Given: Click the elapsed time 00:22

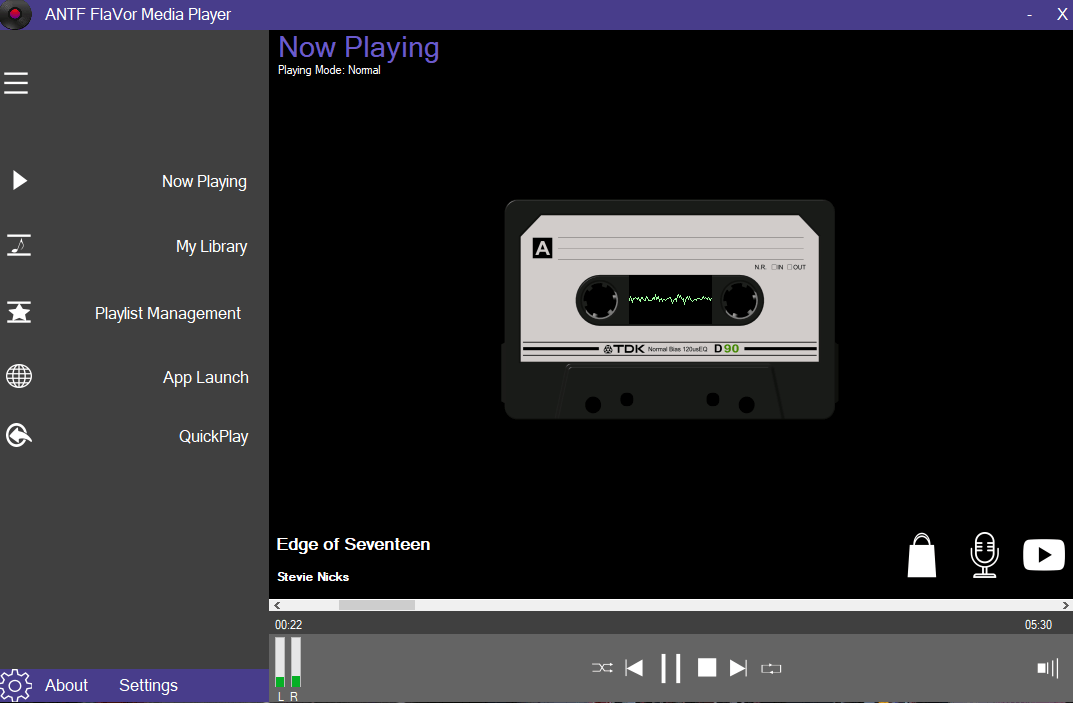Looking at the screenshot, I should [288, 624].
